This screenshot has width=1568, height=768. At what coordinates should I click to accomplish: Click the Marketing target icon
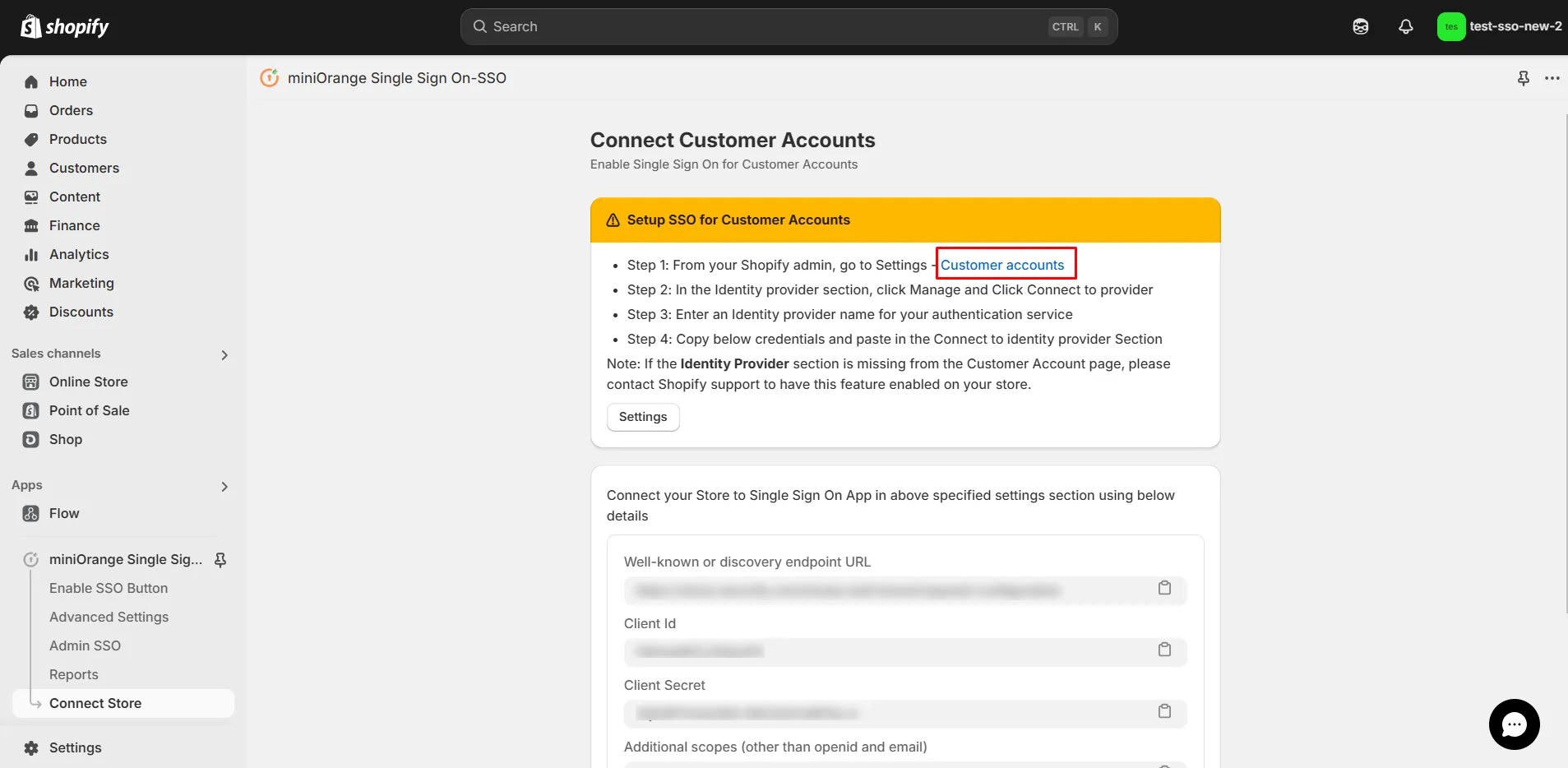click(x=31, y=283)
